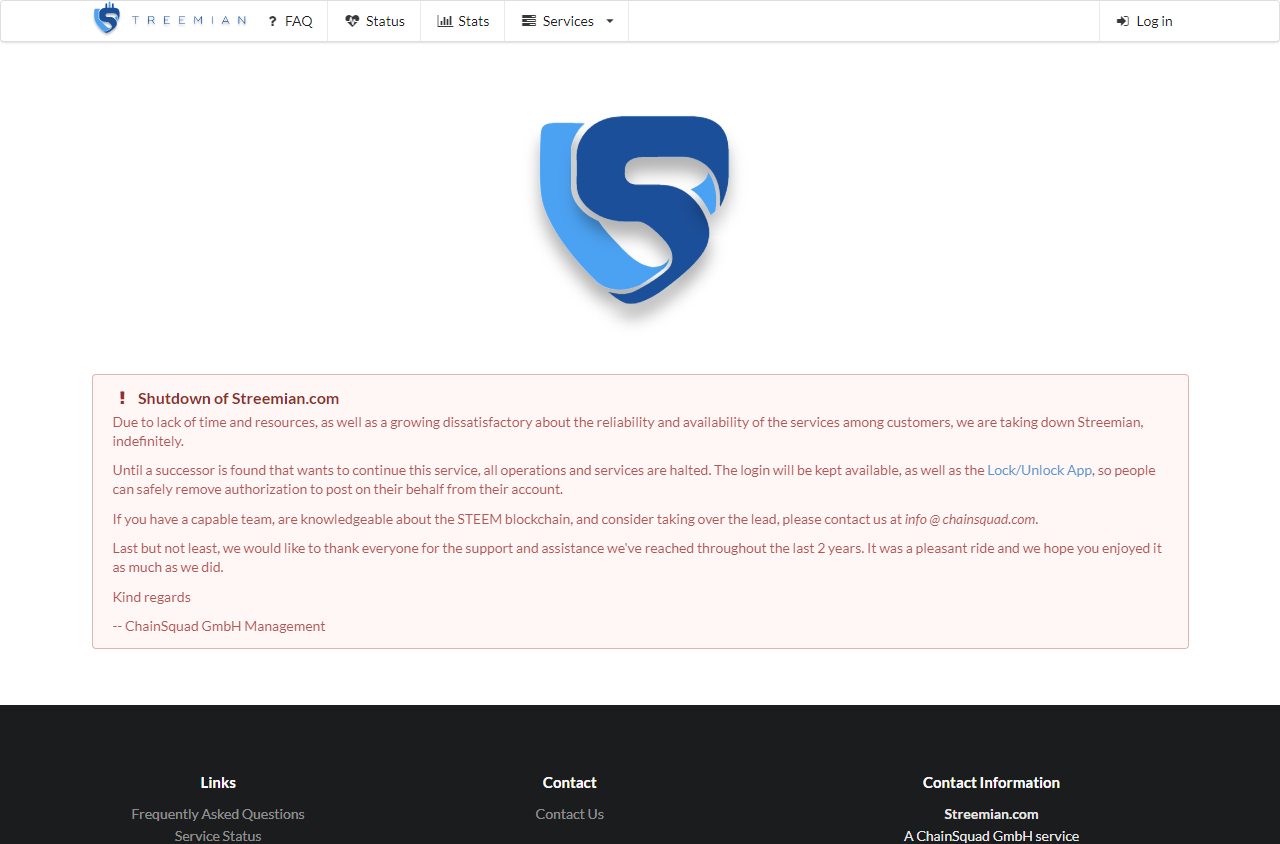Click the Streemian shield logo in navbar
This screenshot has height=844, width=1280.
(x=107, y=18)
